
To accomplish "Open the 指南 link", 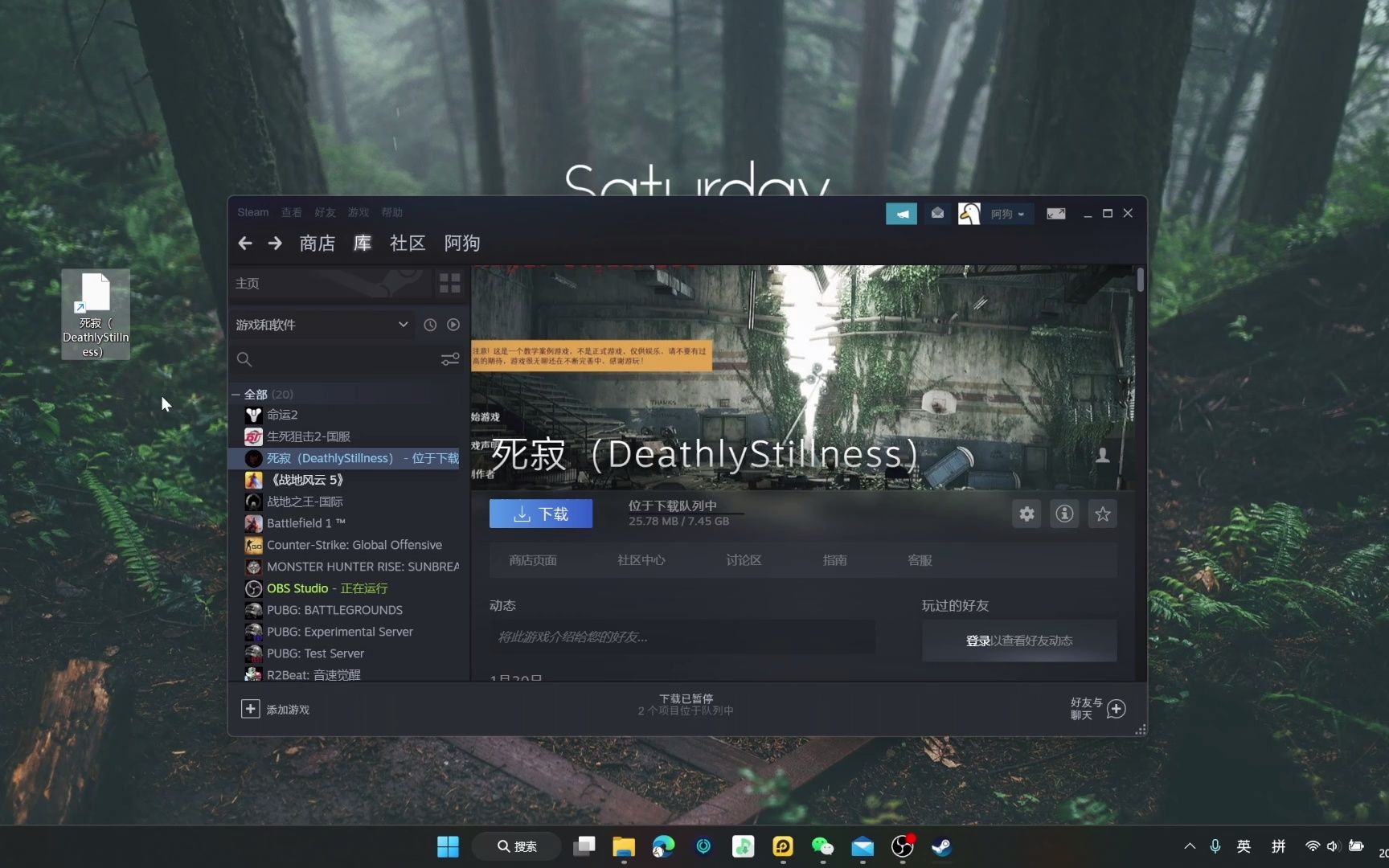I will (x=834, y=560).
